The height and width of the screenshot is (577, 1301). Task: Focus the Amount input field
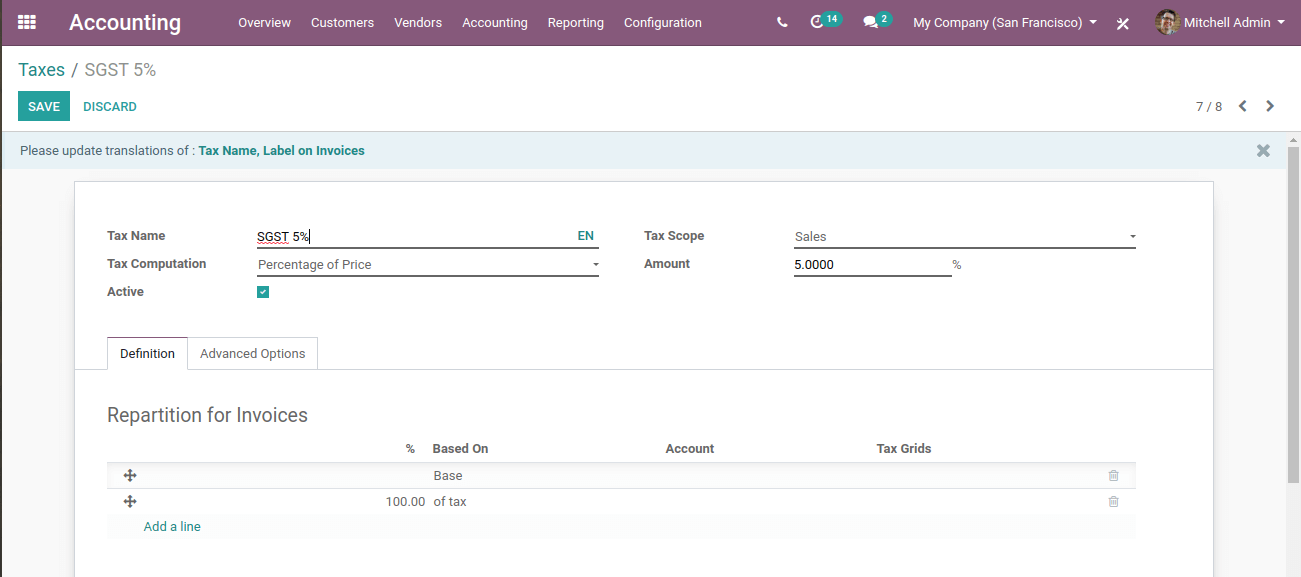coord(872,265)
